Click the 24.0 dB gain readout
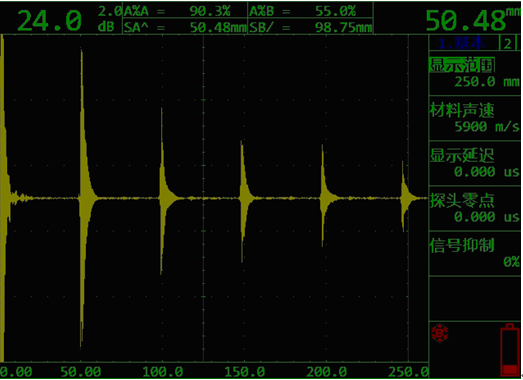 click(49, 20)
